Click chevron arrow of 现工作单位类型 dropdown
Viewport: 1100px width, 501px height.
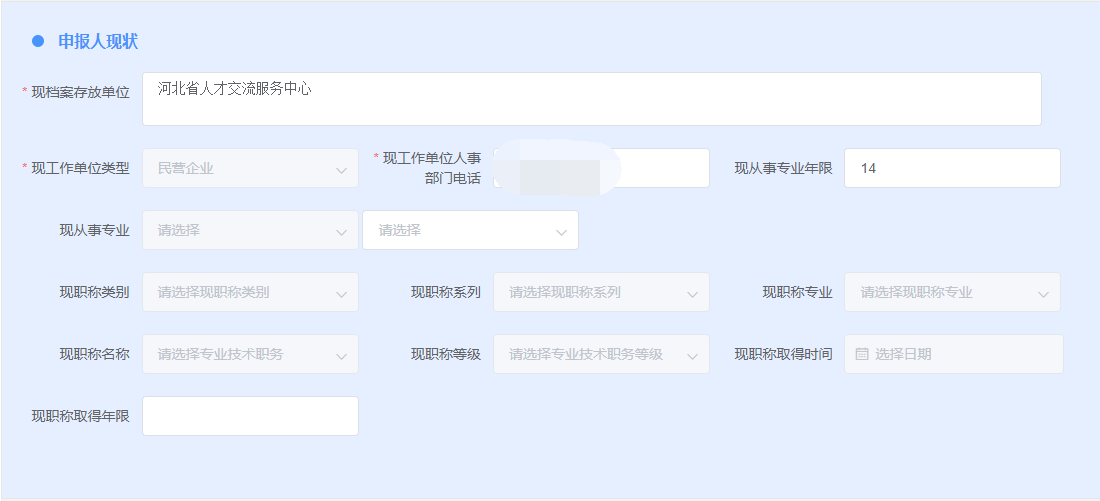click(341, 169)
